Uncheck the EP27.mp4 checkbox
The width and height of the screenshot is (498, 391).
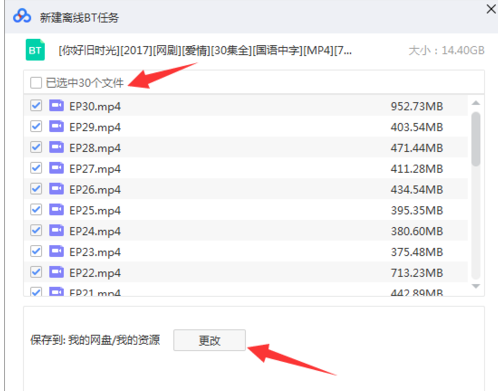tap(36, 168)
